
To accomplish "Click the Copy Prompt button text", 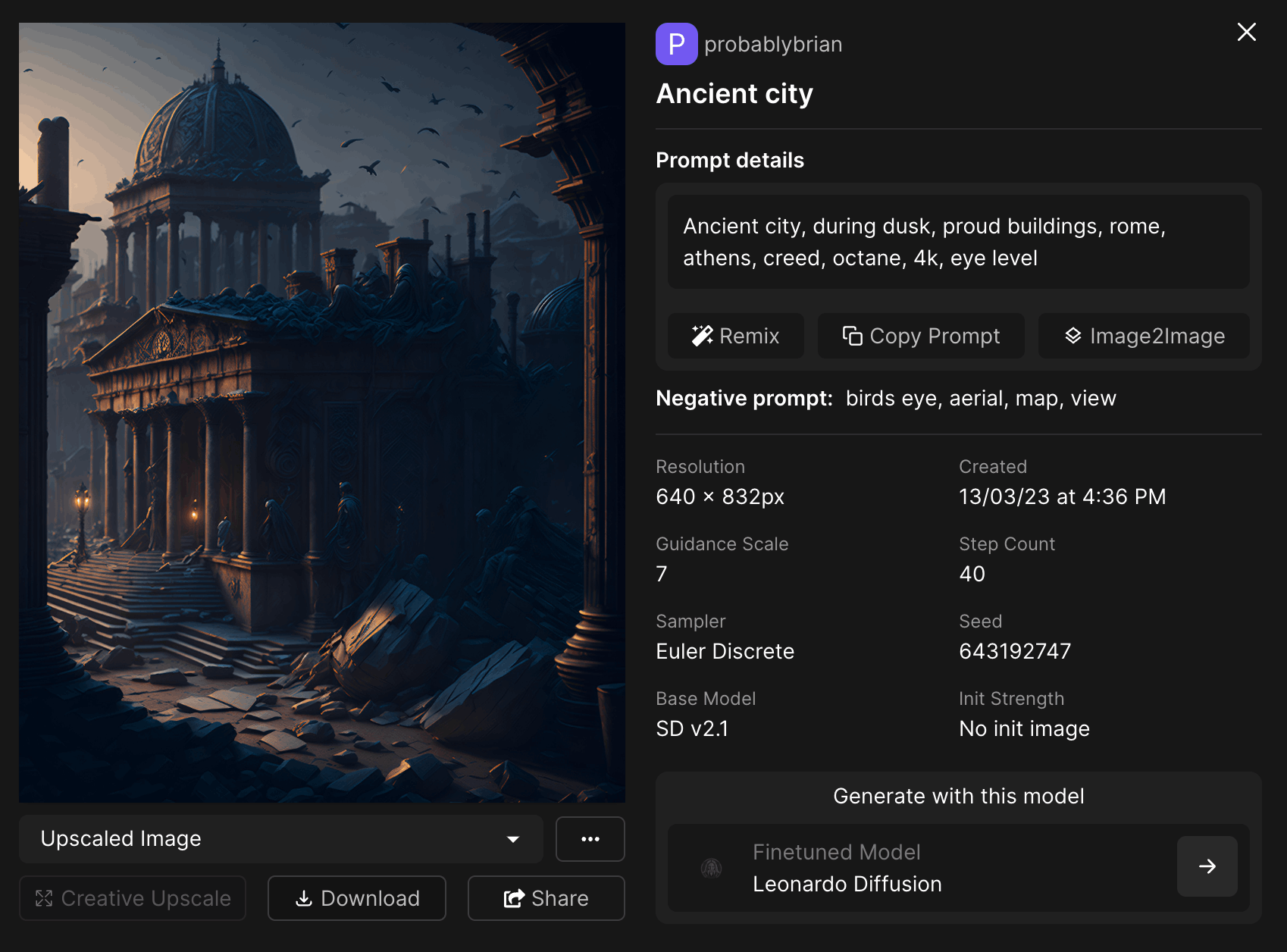I will click(x=935, y=336).
